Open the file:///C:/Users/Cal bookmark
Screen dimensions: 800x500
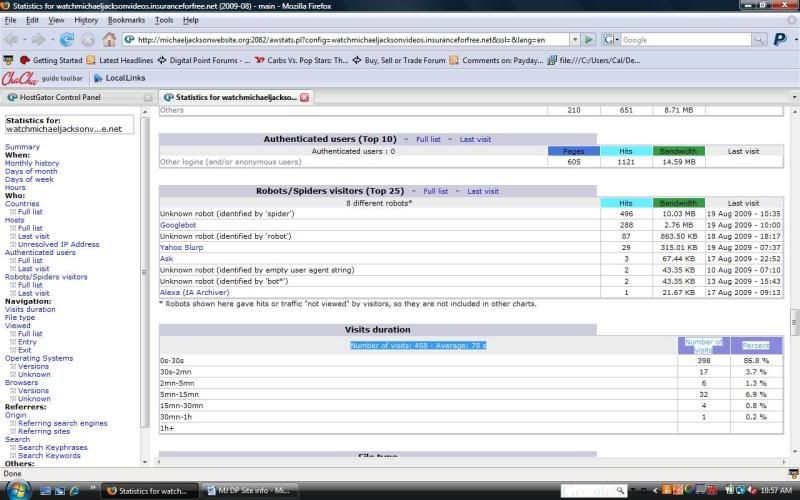coord(593,60)
